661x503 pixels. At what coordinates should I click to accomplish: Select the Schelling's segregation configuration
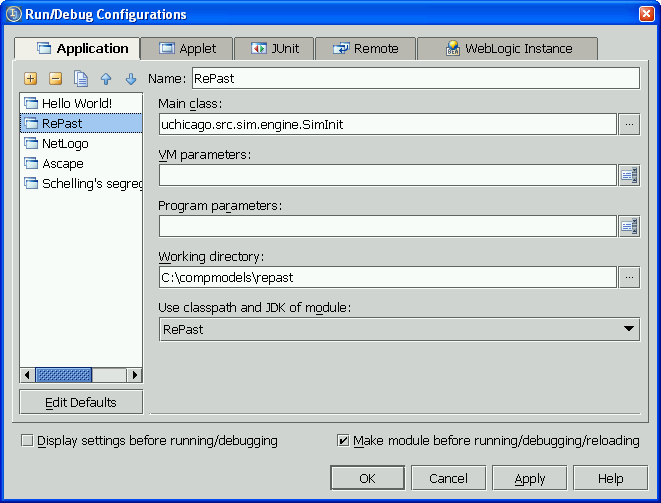point(81,183)
